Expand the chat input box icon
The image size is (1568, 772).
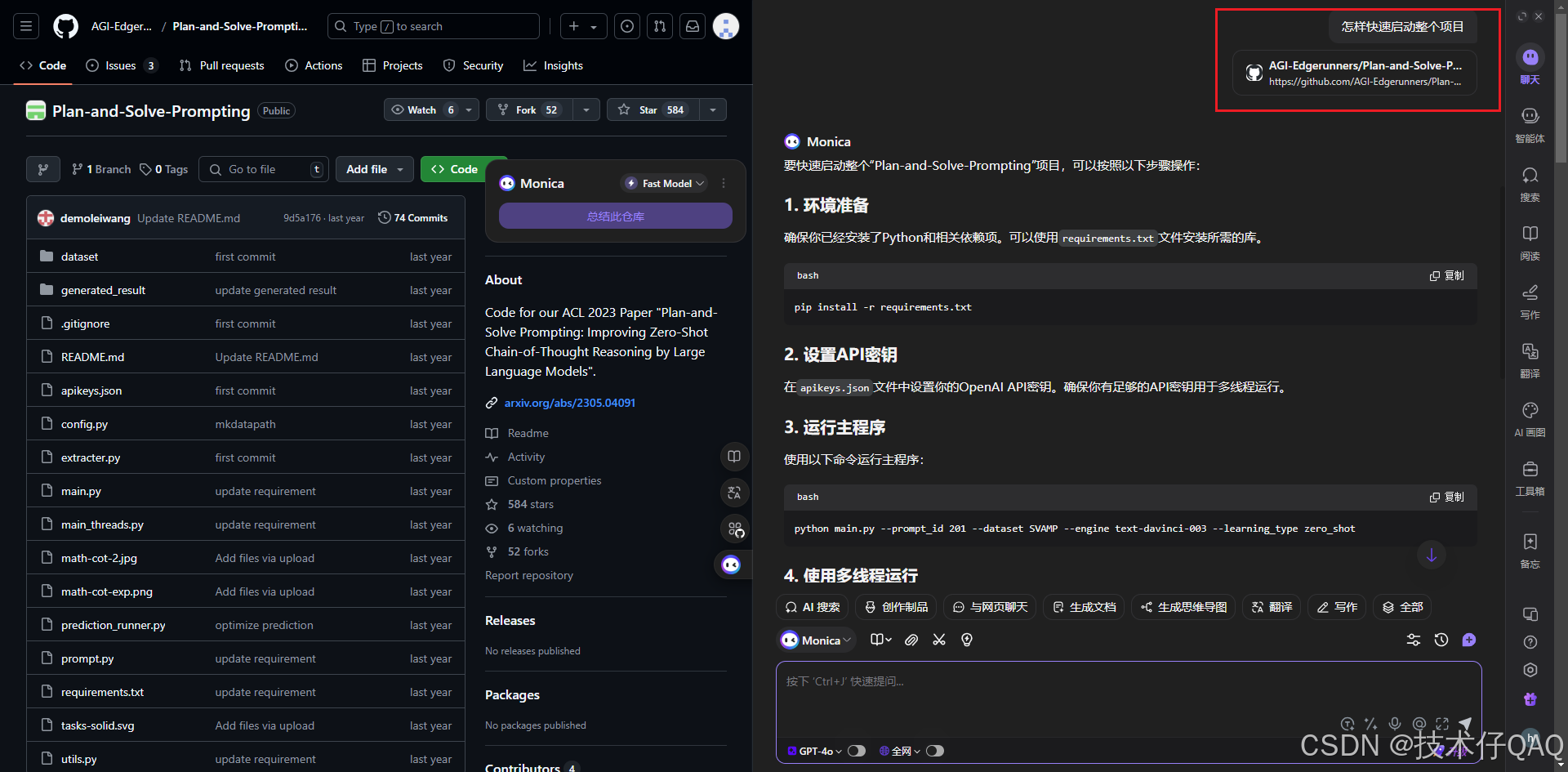tap(1442, 724)
